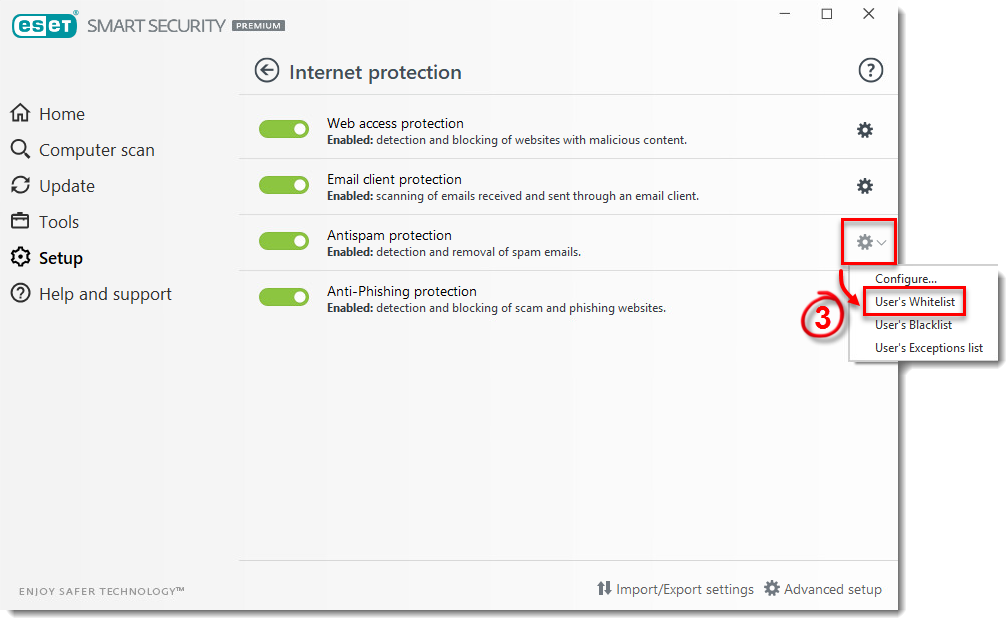1007x619 pixels.
Task: Open Email client protection settings gear
Action: (864, 185)
